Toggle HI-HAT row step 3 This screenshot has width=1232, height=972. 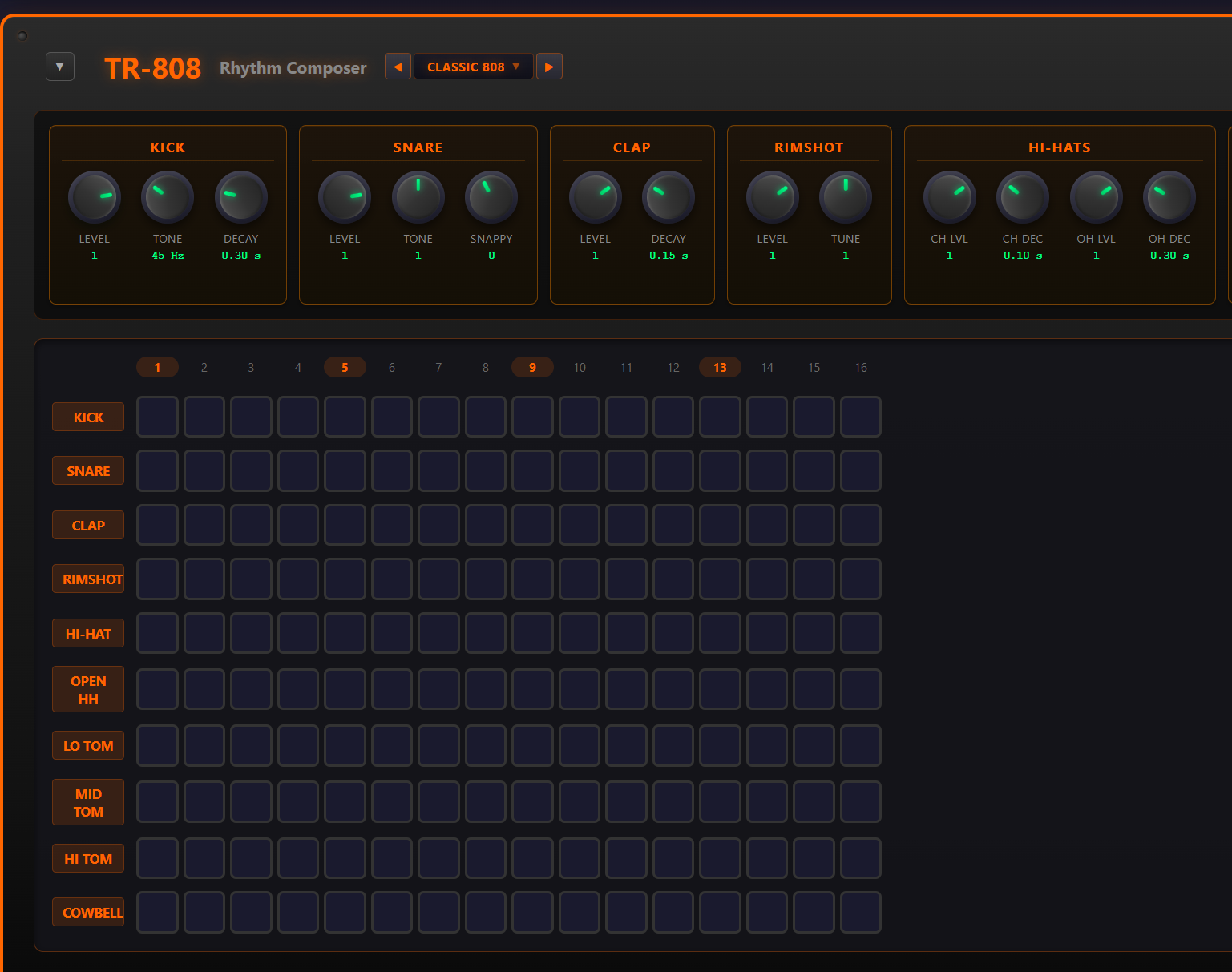[x=251, y=633]
